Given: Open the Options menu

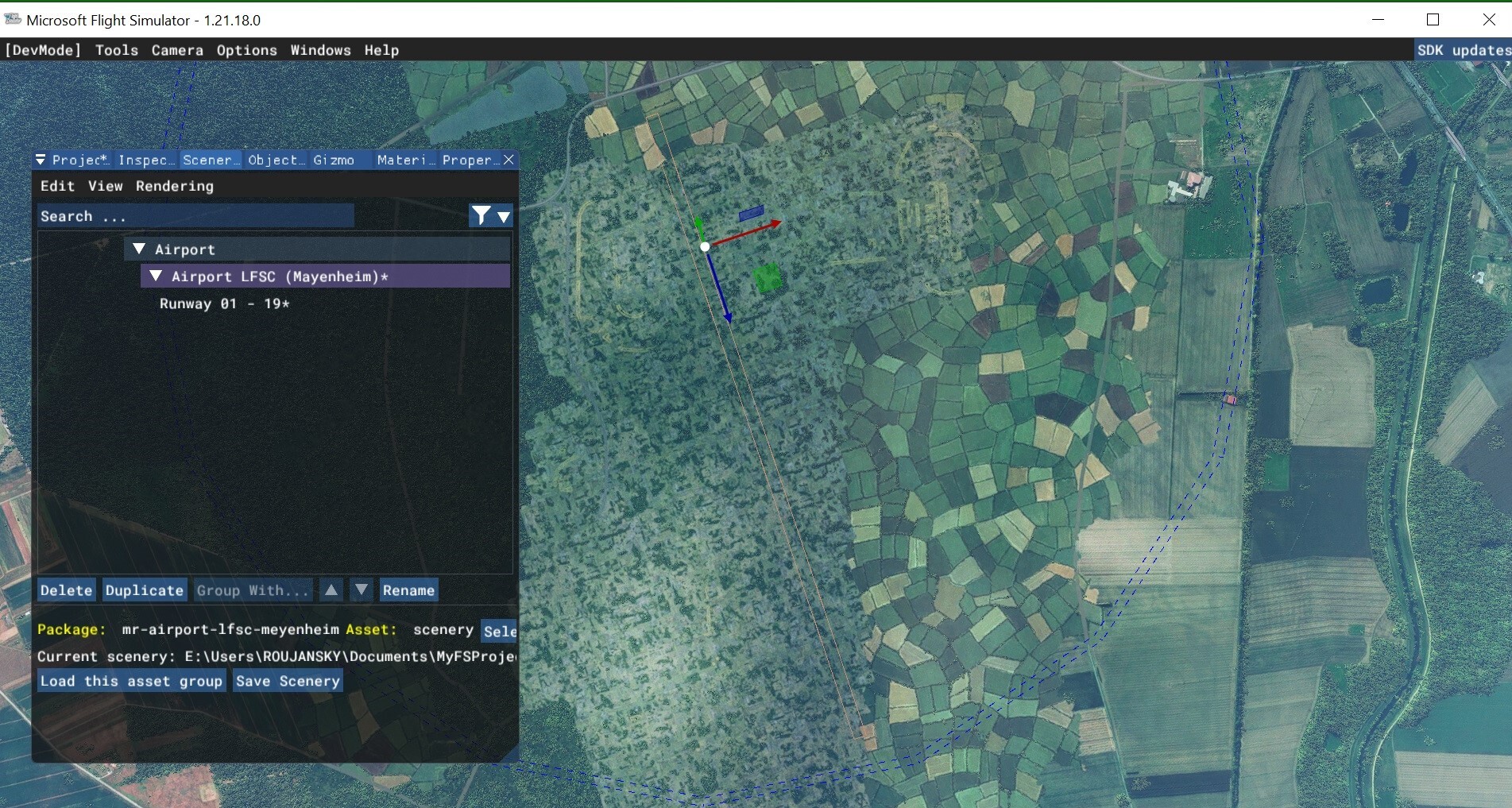Looking at the screenshot, I should 247,50.
